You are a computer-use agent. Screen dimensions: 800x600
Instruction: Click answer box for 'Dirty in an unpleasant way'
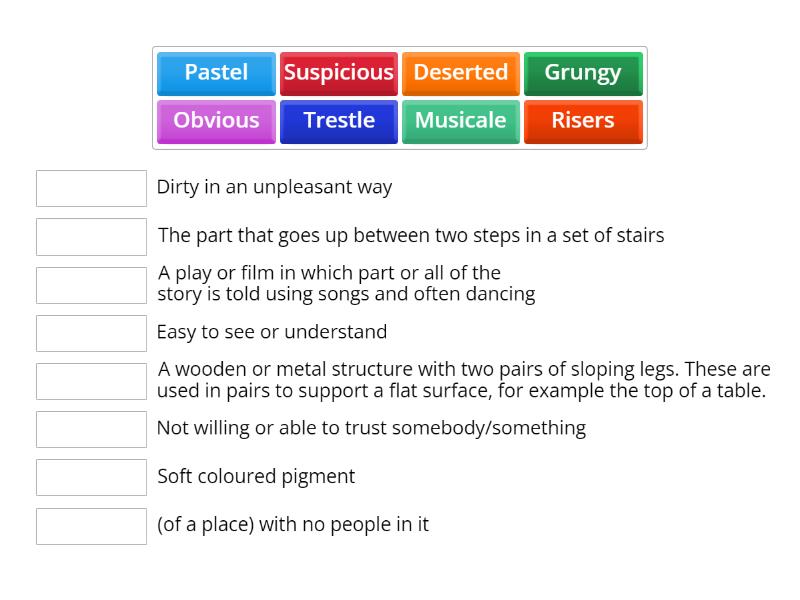tap(91, 188)
